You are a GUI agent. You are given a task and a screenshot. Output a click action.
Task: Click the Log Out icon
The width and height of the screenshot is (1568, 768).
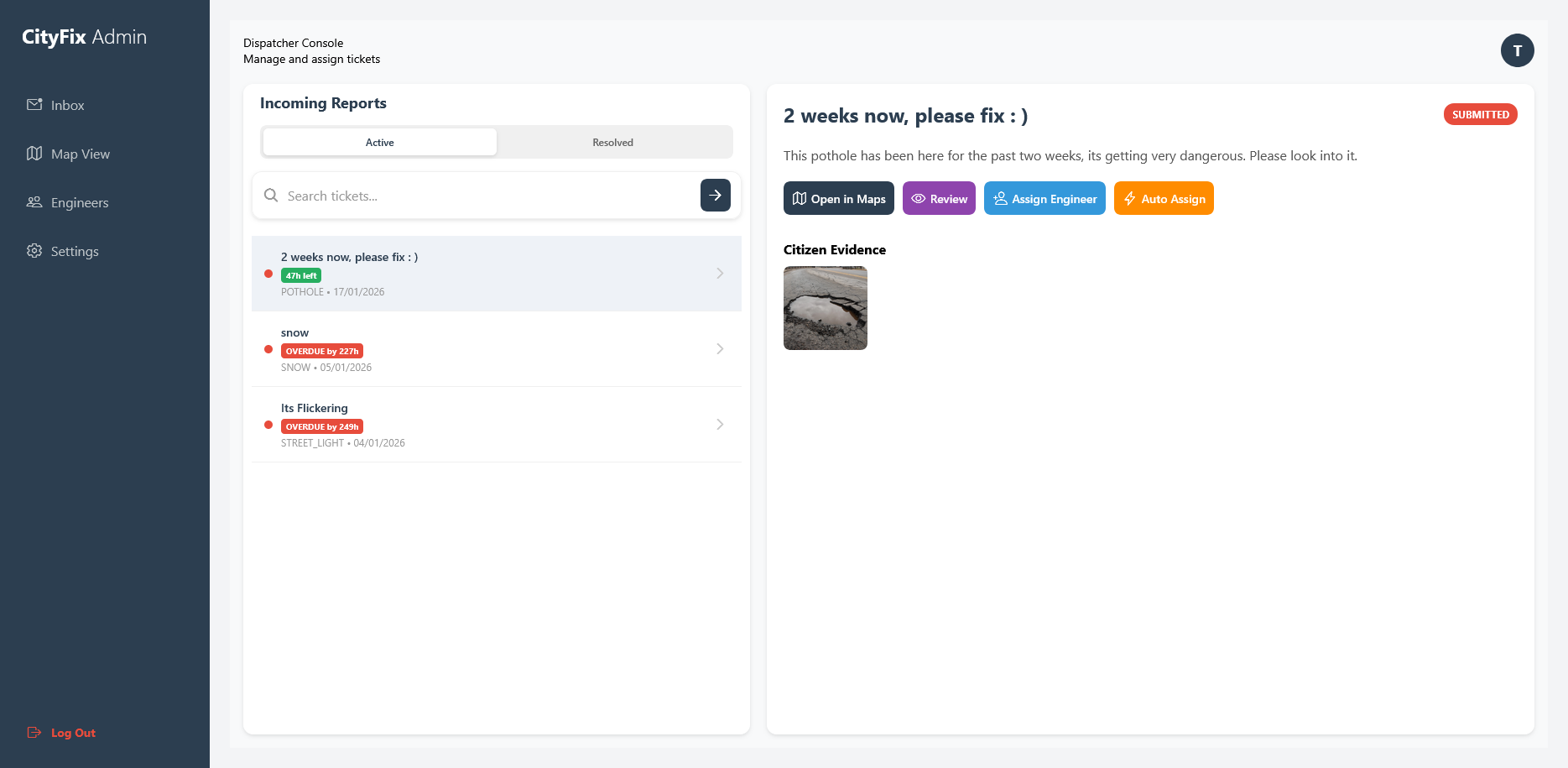pyautogui.click(x=34, y=733)
